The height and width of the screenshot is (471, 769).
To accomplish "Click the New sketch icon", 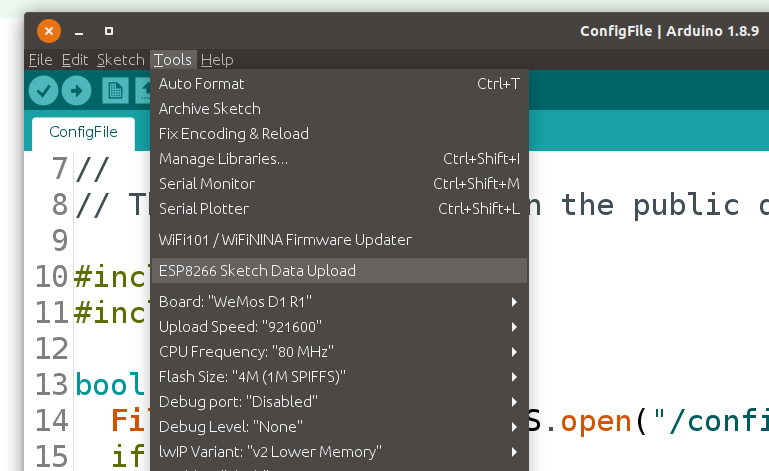I will [116, 90].
